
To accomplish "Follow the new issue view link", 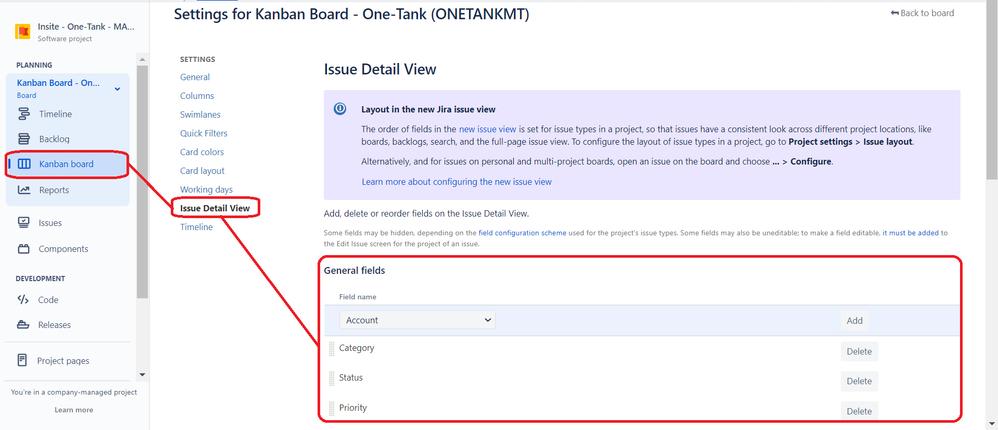I will click(489, 129).
